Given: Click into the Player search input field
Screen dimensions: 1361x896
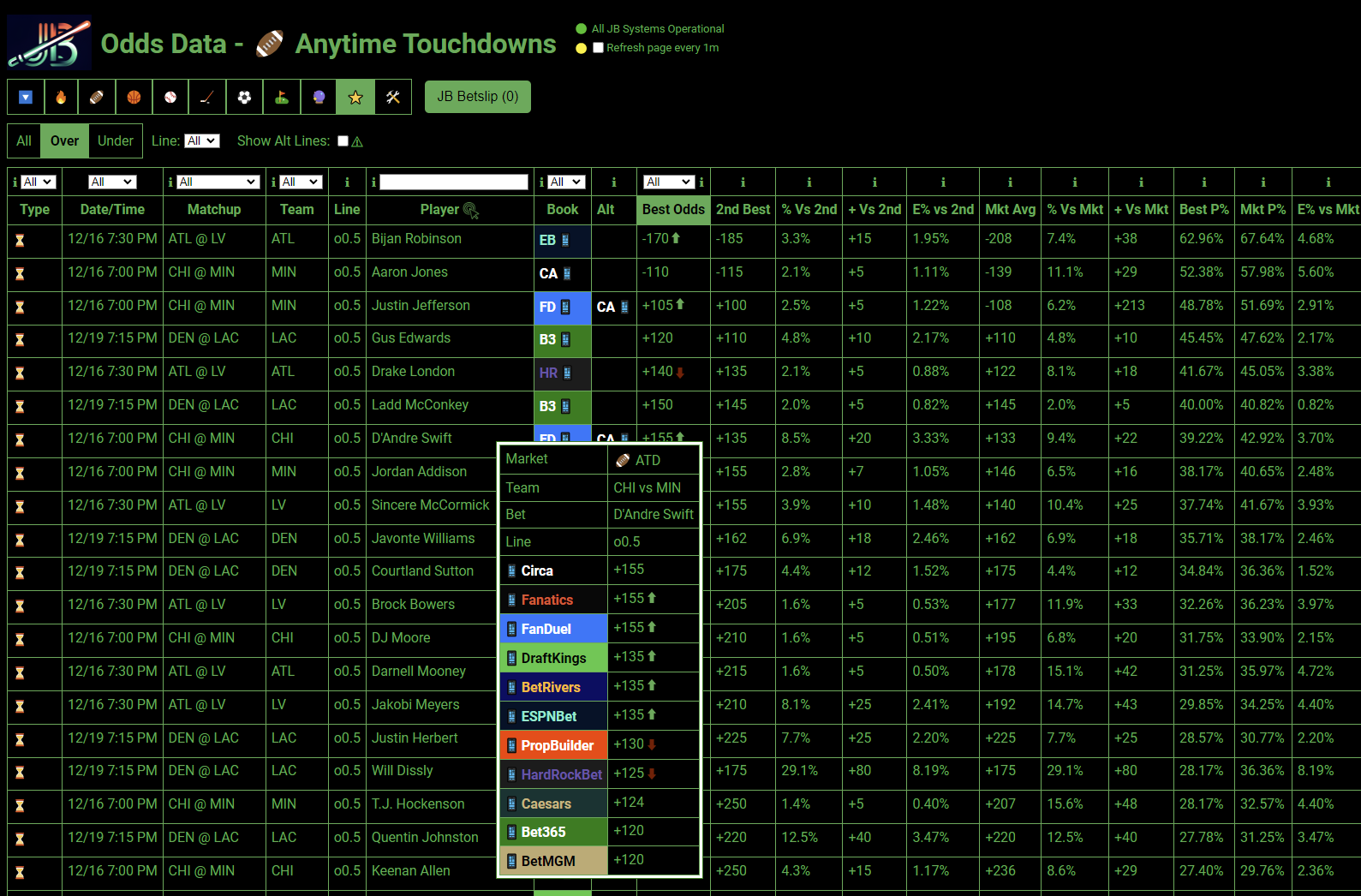Looking at the screenshot, I should [454, 182].
